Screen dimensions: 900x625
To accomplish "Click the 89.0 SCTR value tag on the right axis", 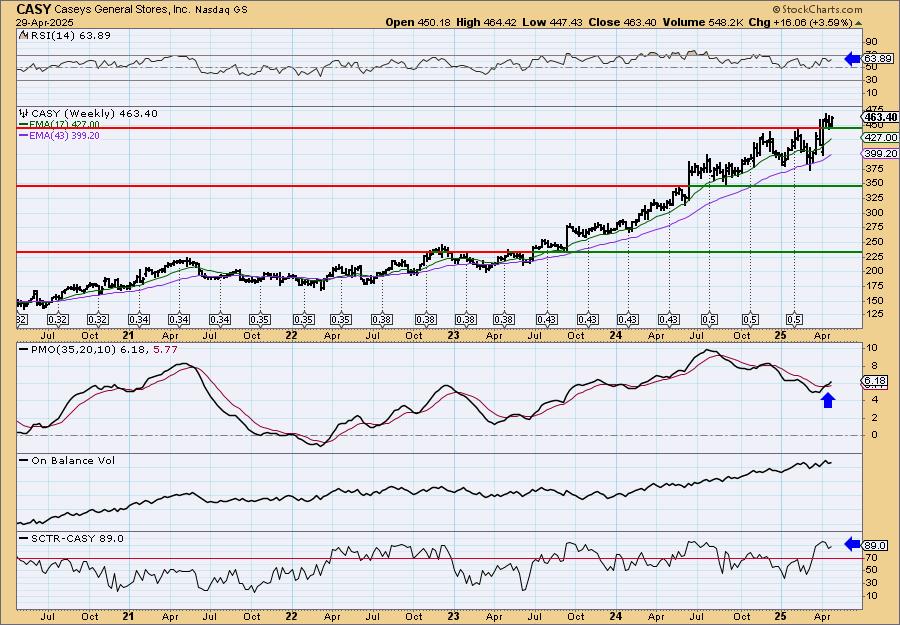I will pos(876,546).
